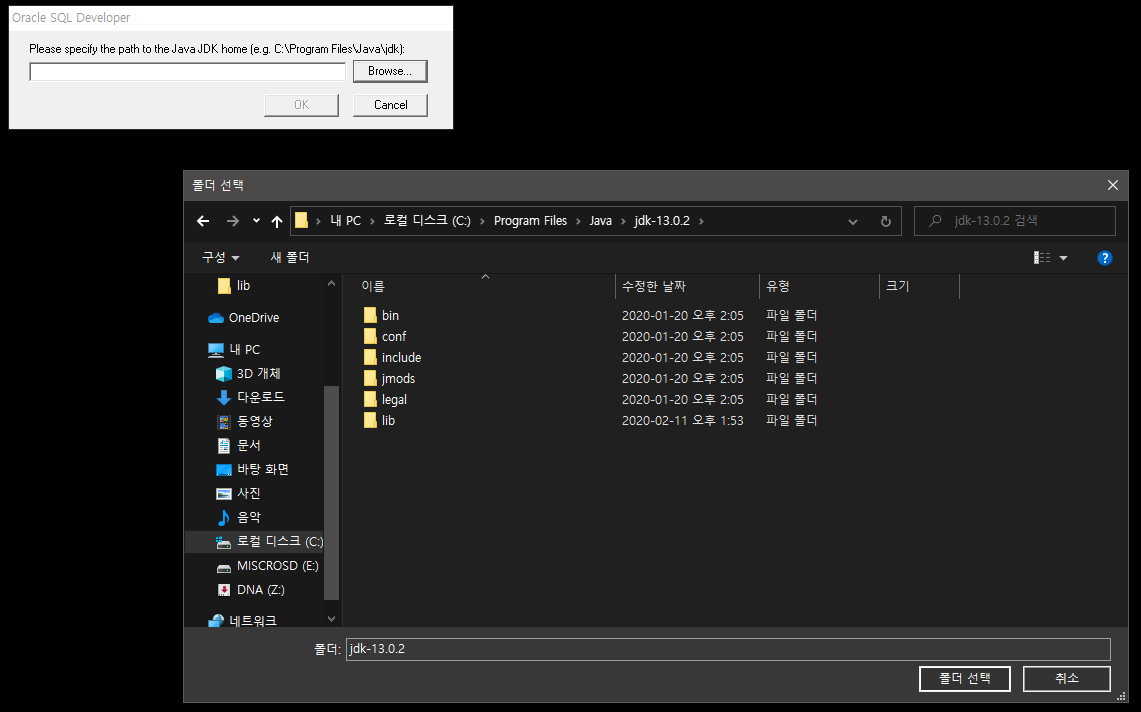Image resolution: width=1141 pixels, height=712 pixels.
Task: Close the 폴더 선택 dialog
Action: point(1113,186)
